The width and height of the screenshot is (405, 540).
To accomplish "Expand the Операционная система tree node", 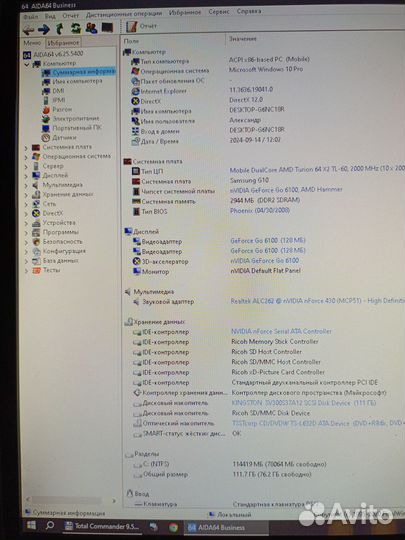I will [26, 157].
